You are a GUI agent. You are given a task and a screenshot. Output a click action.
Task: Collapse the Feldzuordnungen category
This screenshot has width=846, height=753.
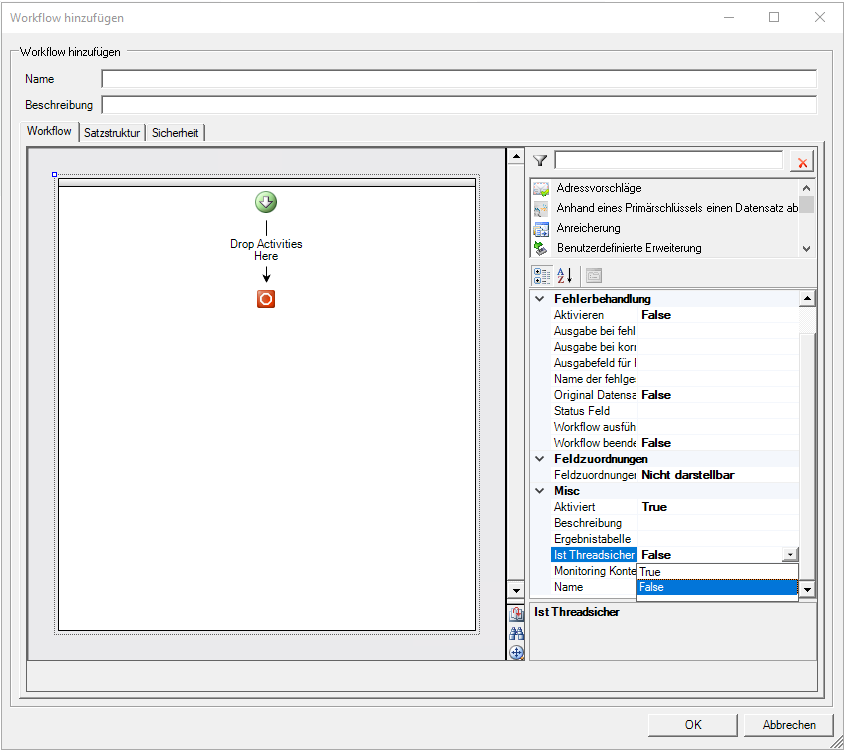(x=540, y=458)
